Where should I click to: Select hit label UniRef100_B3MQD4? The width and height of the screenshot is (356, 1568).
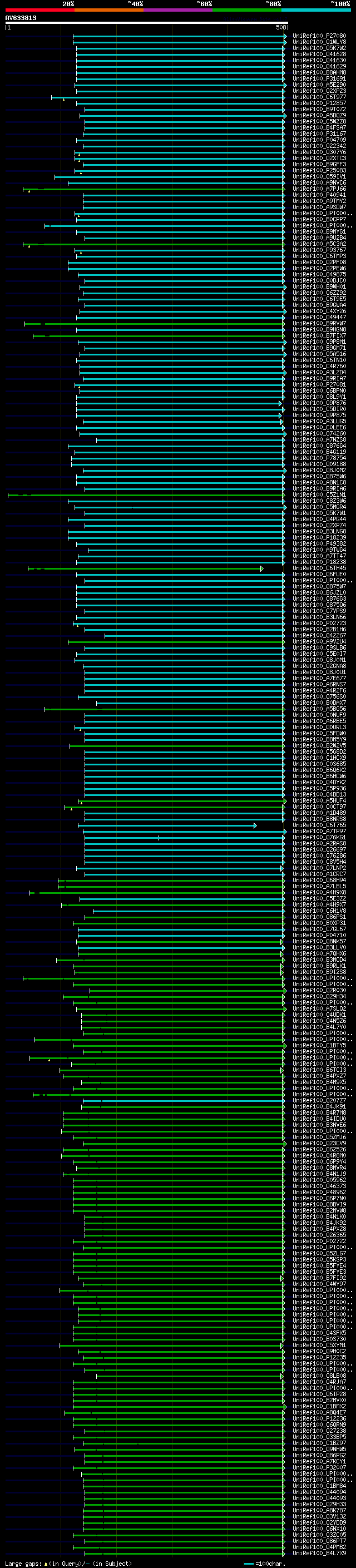pos(319,960)
